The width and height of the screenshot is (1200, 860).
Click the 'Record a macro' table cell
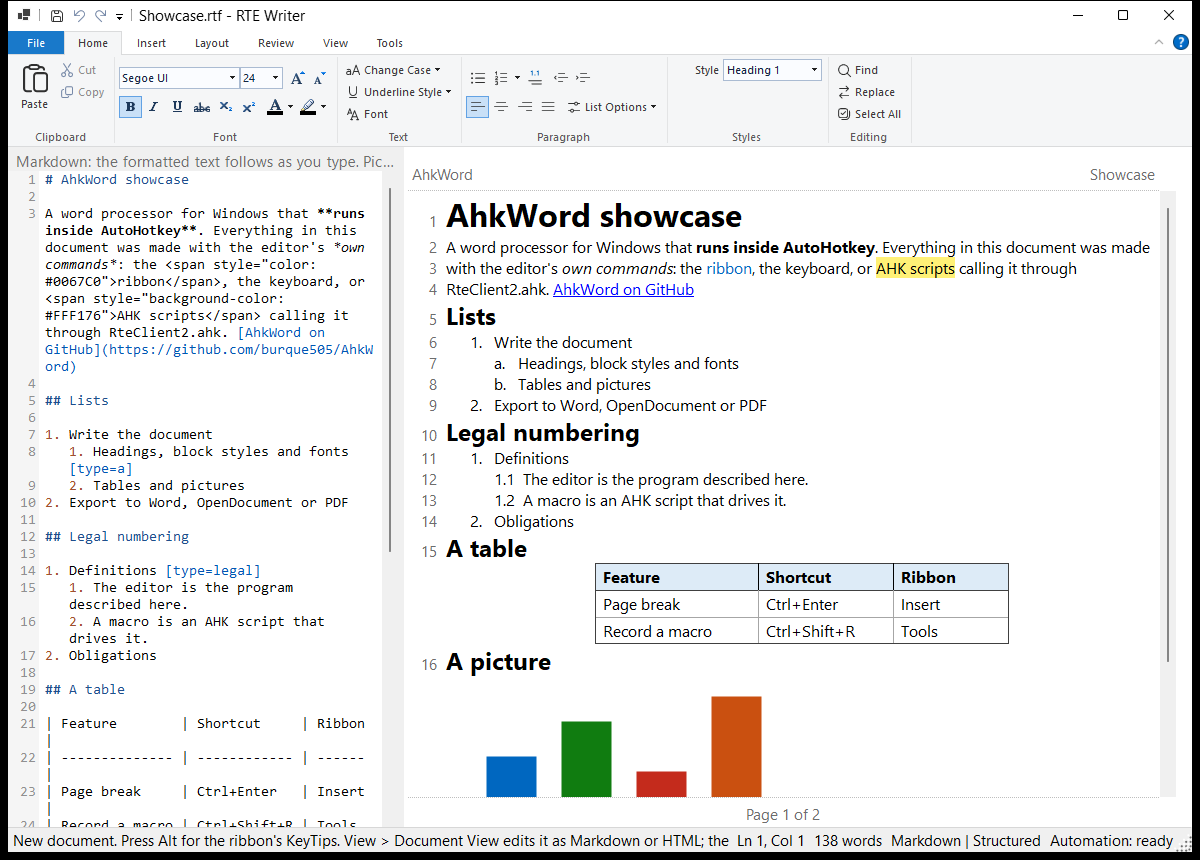(x=676, y=631)
